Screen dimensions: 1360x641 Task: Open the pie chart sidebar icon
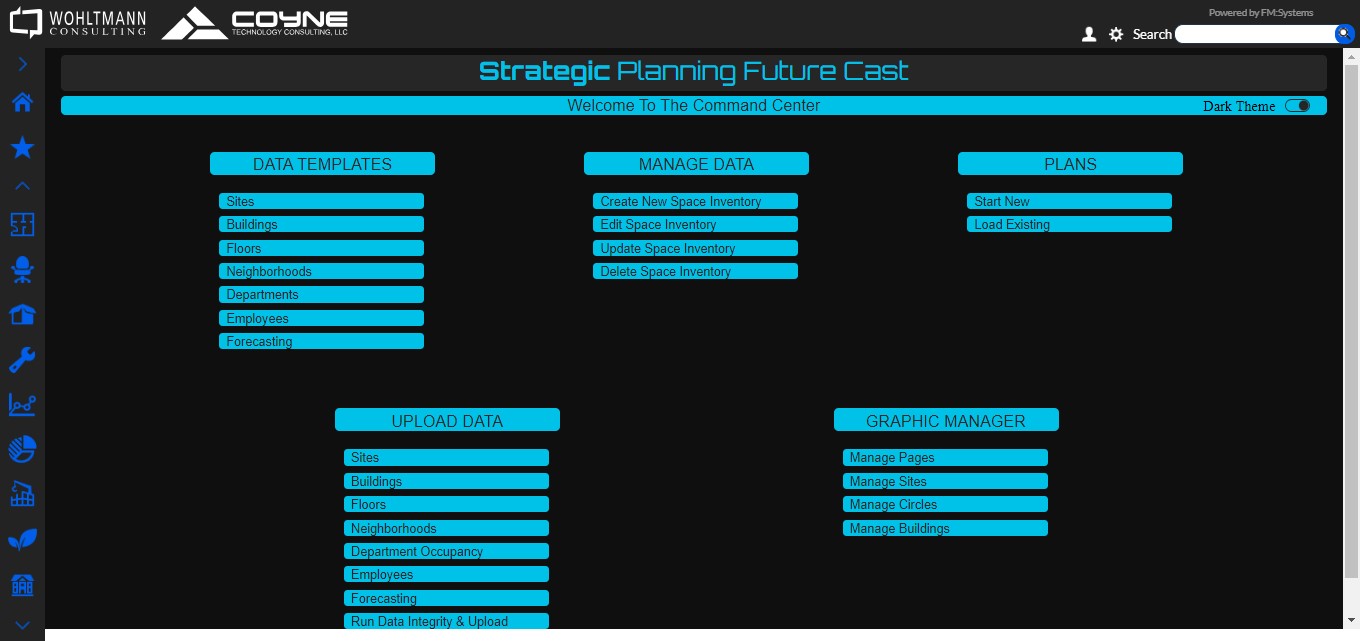[22, 449]
